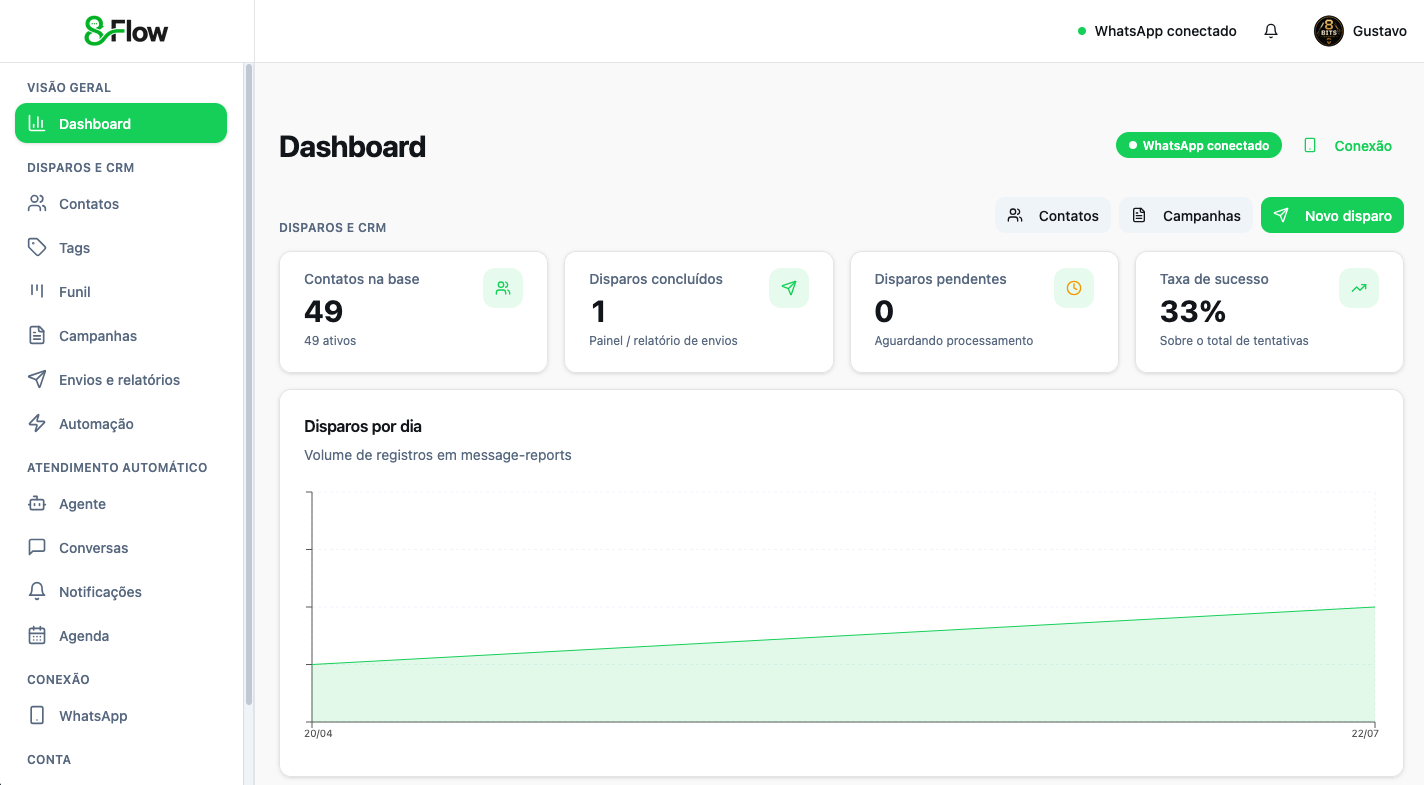Click the Contatos people icon in sidebar

(x=37, y=203)
